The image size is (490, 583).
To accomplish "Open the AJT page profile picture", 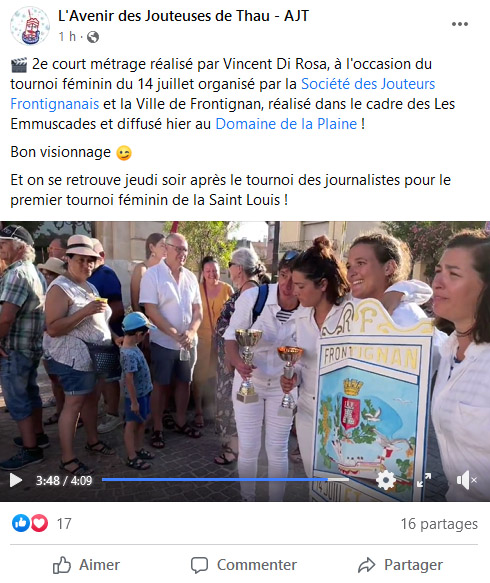I will tap(30, 26).
